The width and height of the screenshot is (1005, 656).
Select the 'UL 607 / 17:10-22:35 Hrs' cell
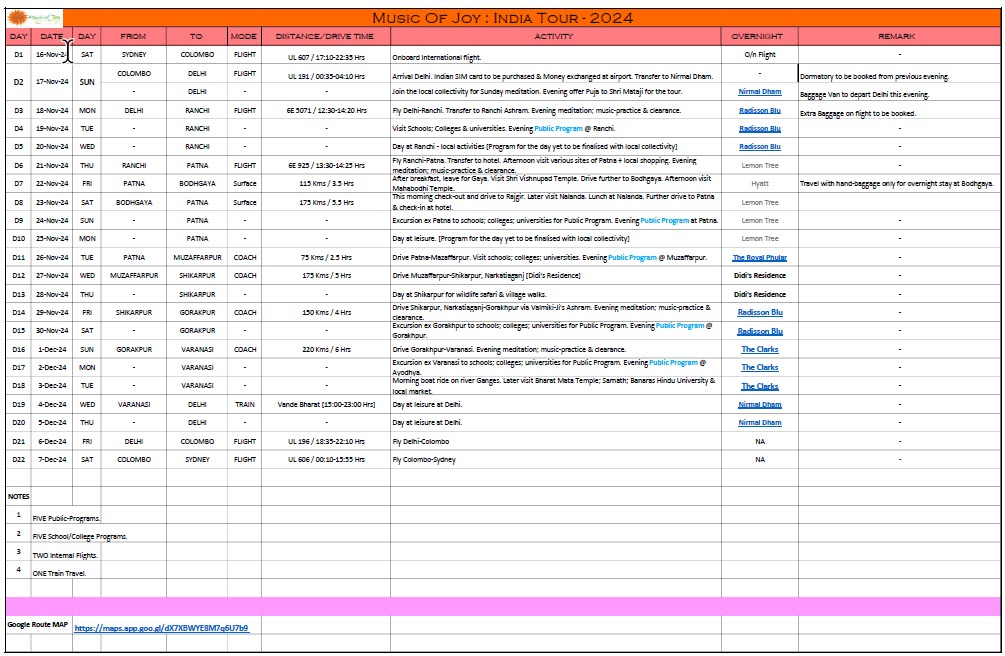point(326,57)
